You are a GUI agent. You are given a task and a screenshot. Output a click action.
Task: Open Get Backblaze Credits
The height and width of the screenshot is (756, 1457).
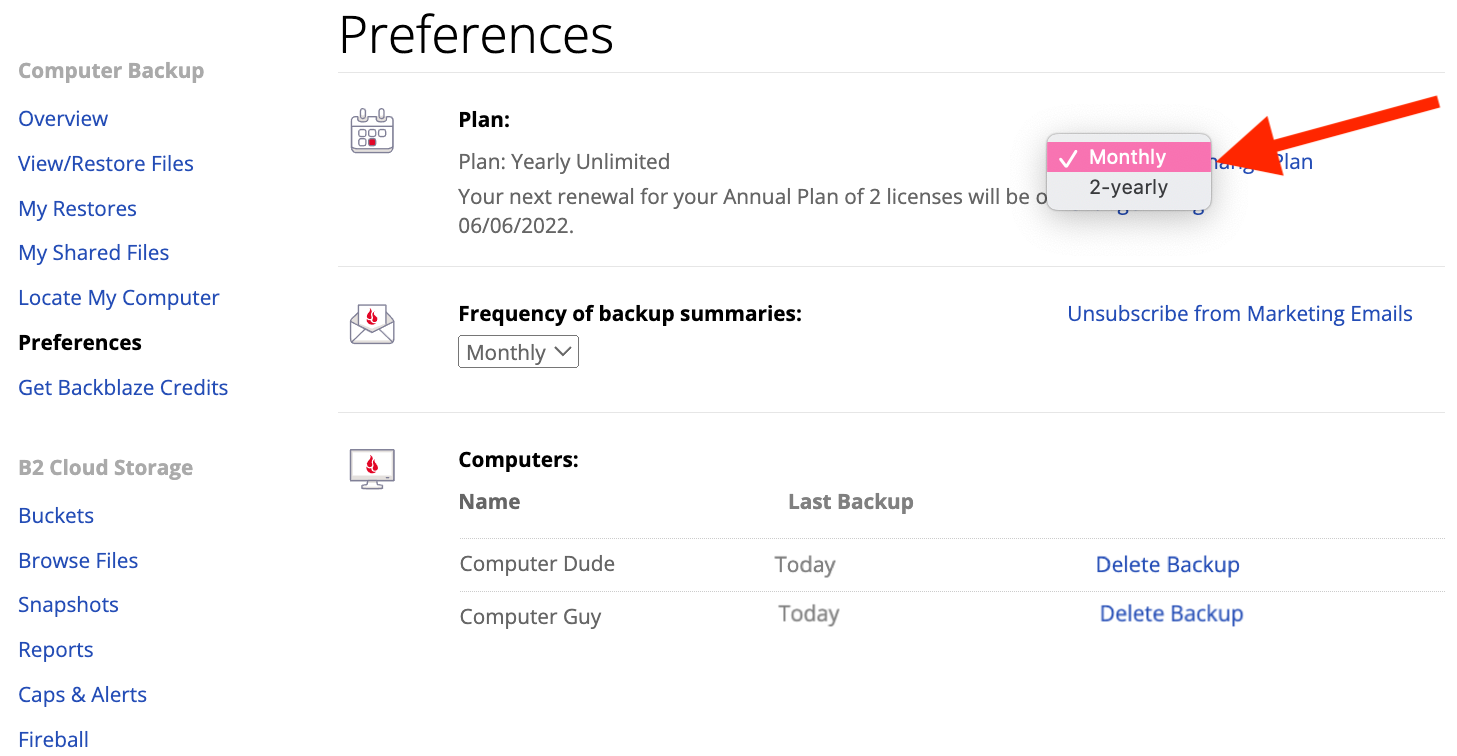123,388
